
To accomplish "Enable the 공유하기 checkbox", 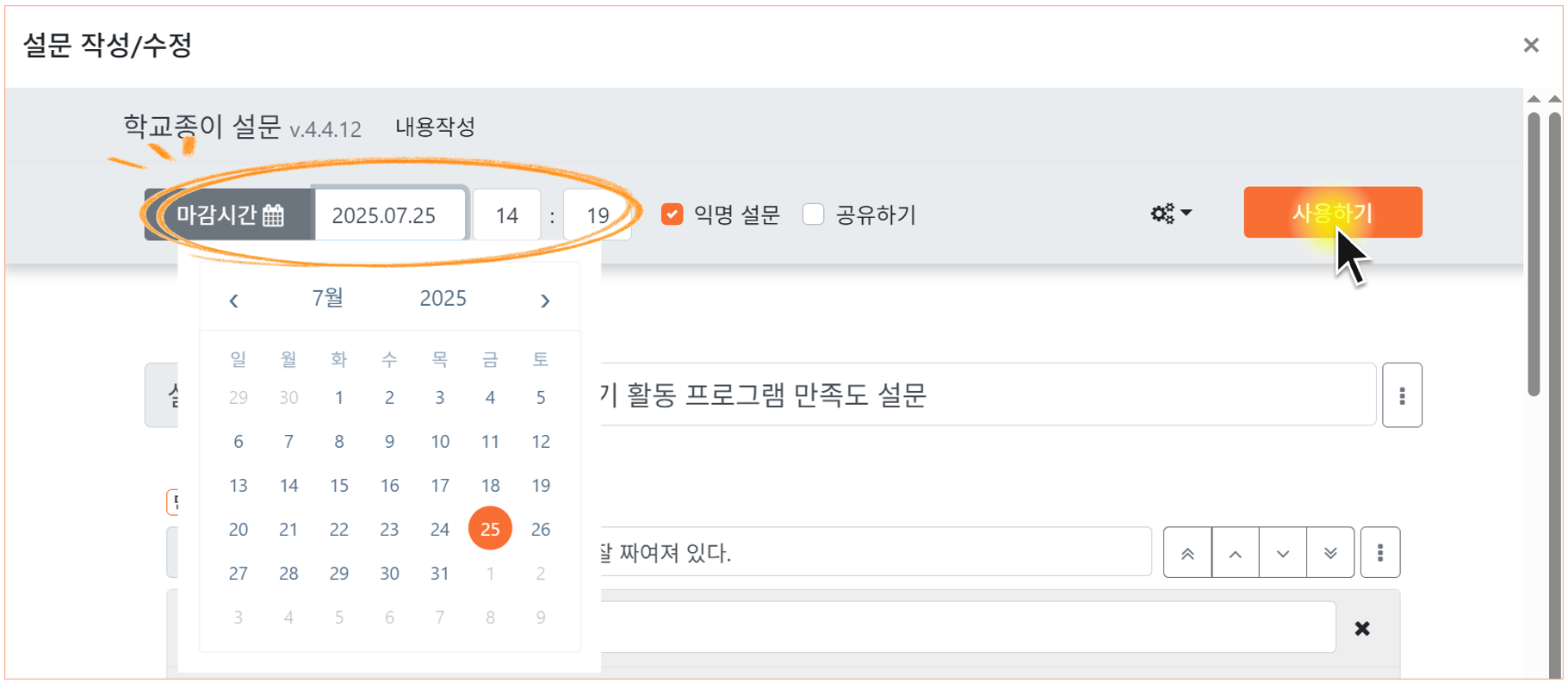I will (813, 214).
